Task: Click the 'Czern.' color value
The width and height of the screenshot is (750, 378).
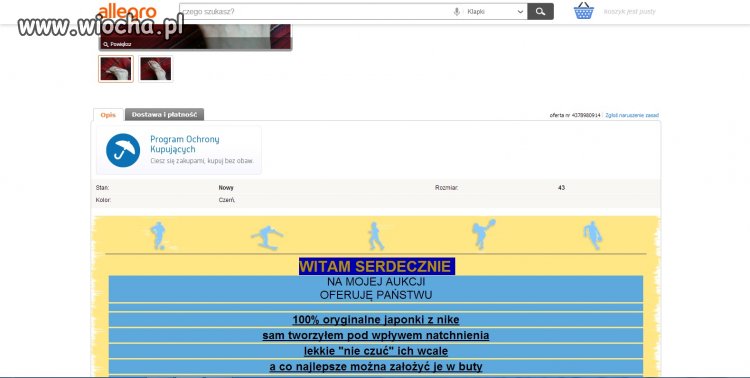Action: point(227,200)
